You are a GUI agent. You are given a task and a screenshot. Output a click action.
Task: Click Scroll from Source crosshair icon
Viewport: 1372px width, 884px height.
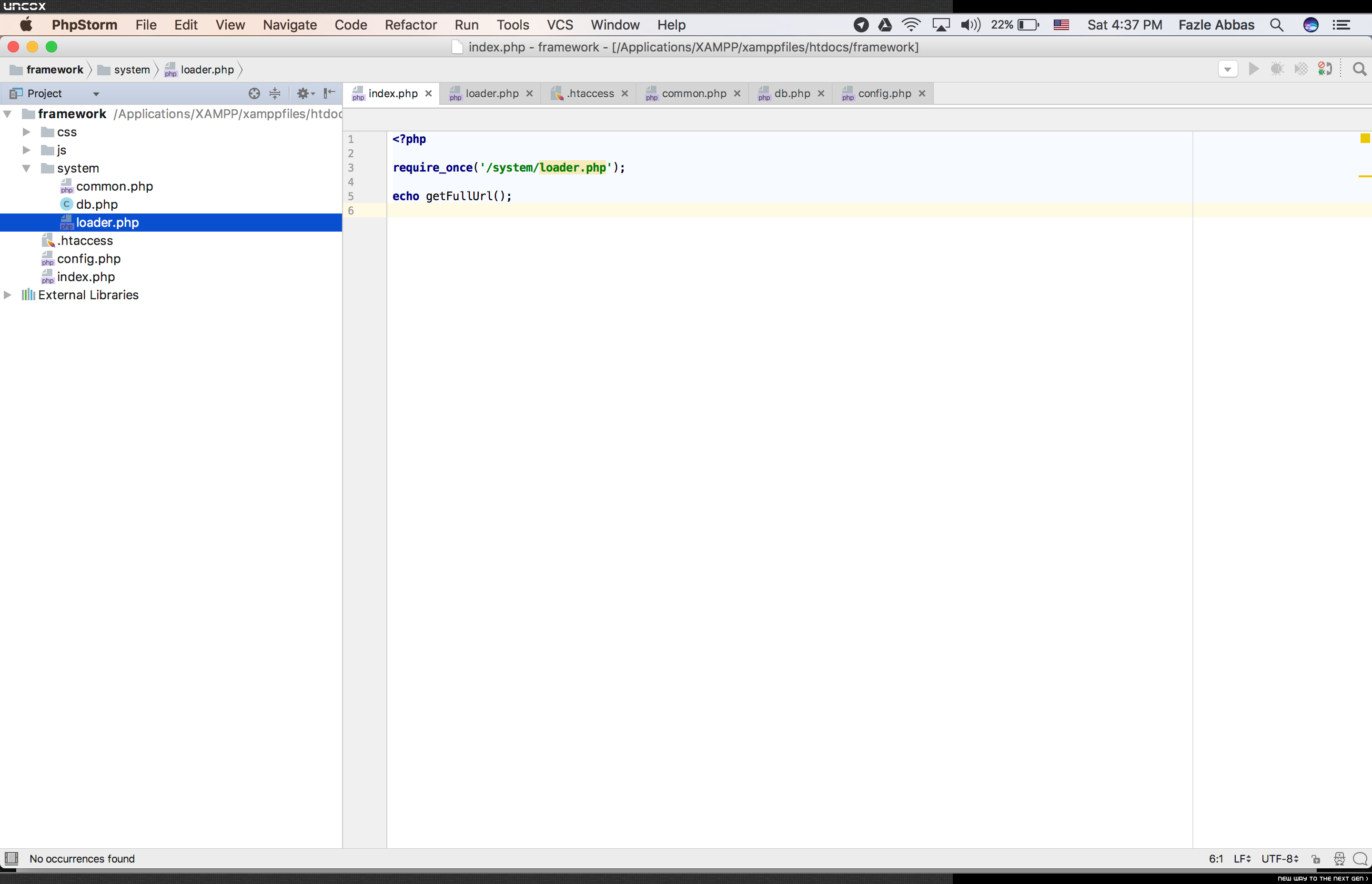254,93
